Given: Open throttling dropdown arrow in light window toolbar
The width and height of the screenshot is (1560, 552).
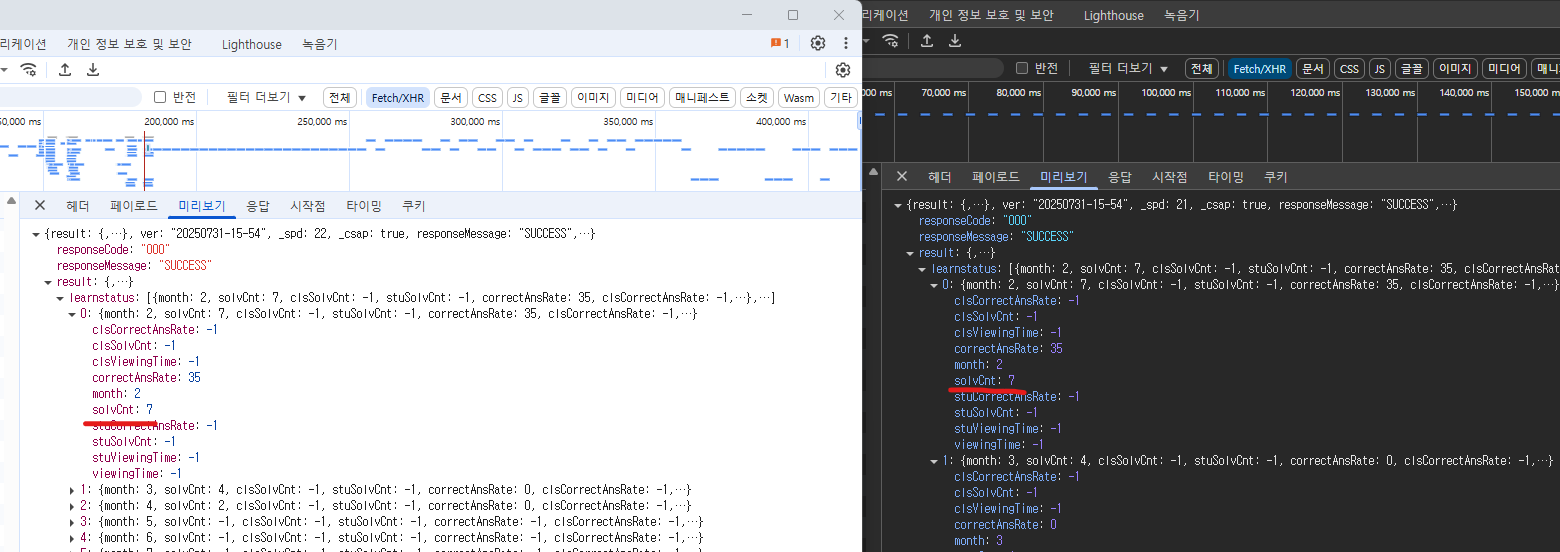Looking at the screenshot, I should tap(5, 69).
